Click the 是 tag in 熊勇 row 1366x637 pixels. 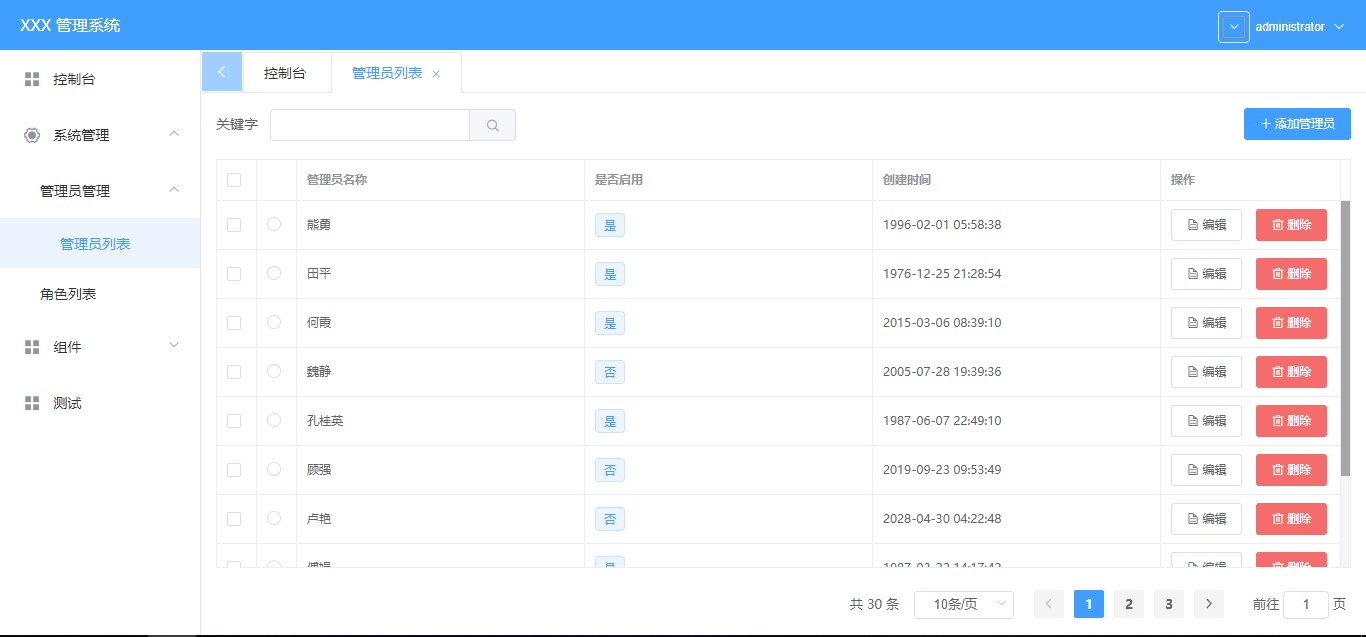click(610, 225)
